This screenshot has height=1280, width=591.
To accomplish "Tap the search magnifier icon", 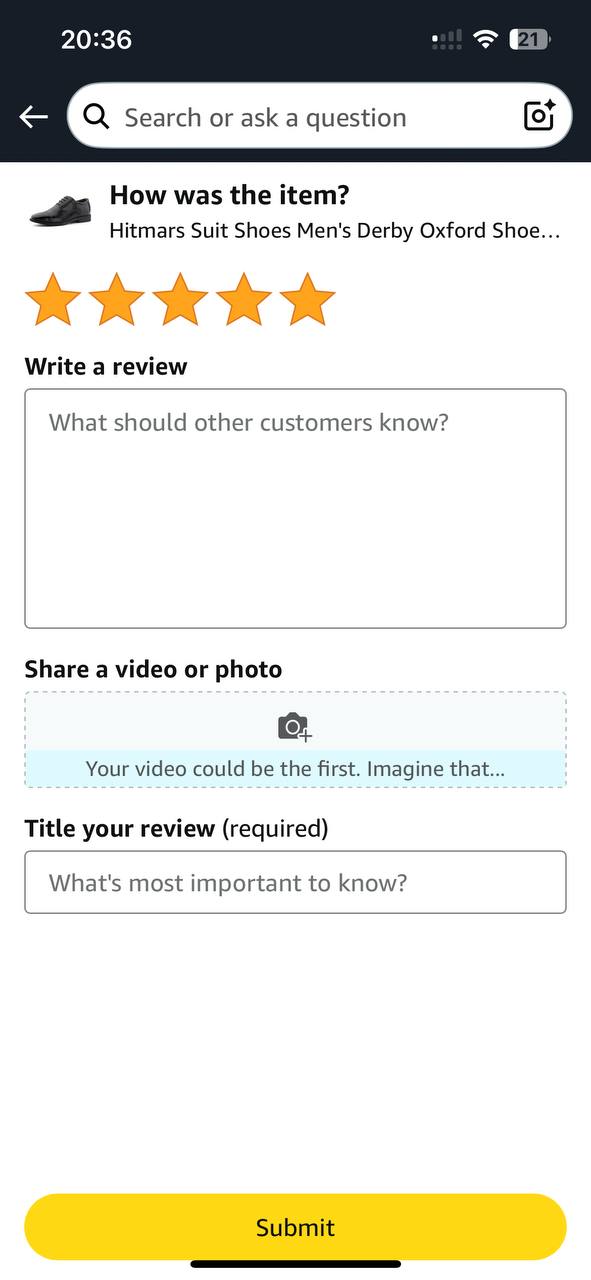I will 96,117.
